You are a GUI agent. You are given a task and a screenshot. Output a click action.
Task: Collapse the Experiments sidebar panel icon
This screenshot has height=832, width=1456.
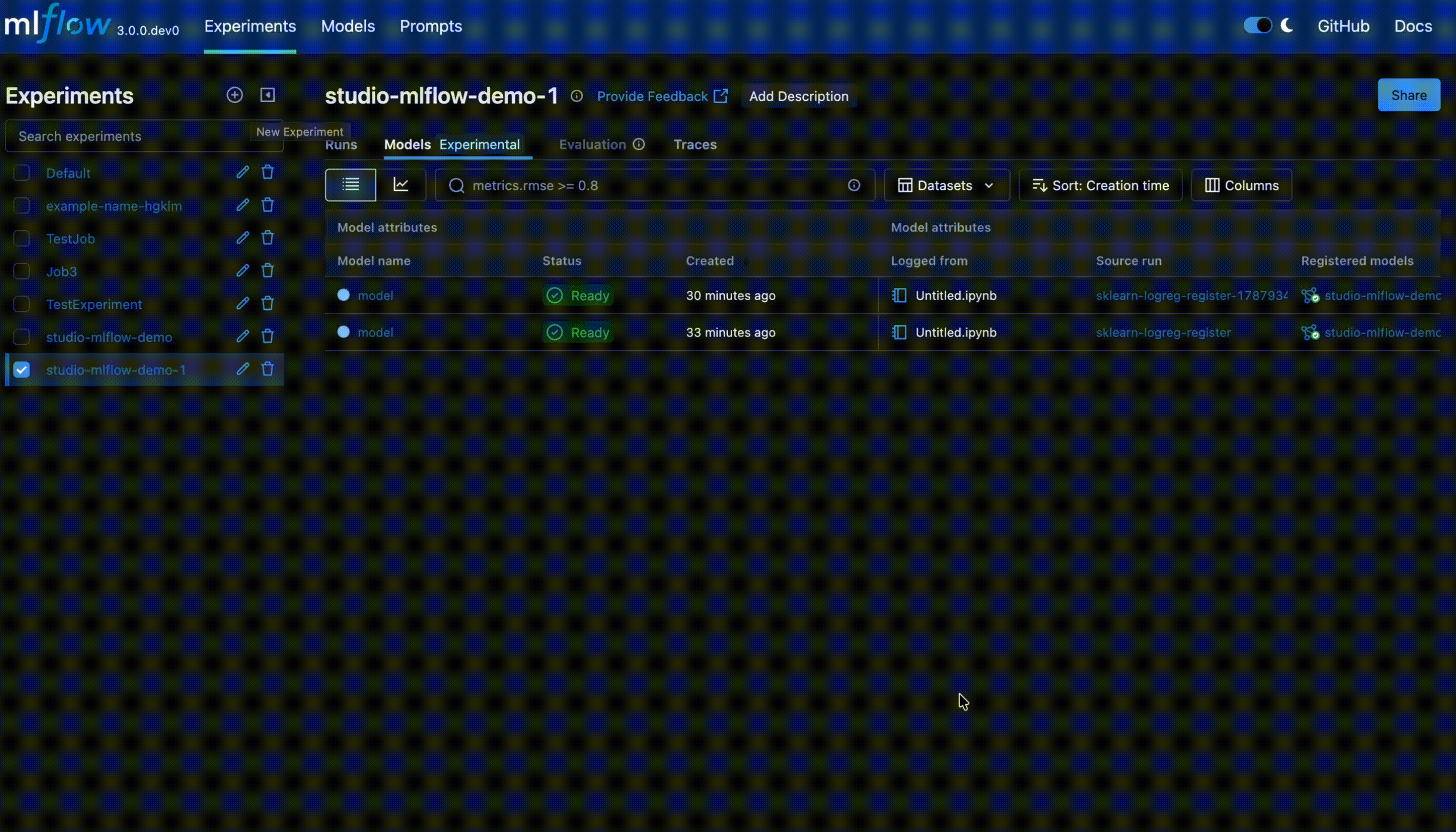267,95
